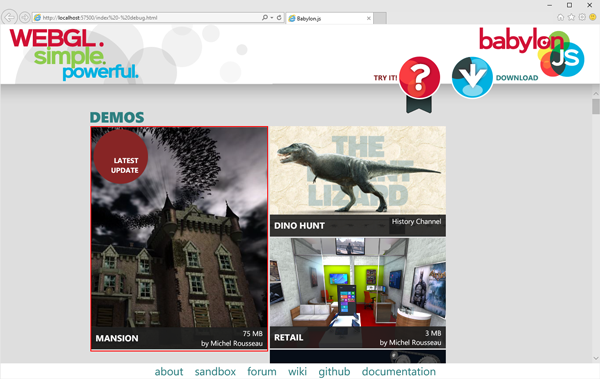Click the babylon JS logo
Image resolution: width=600 pixels, height=379 pixels.
click(531, 52)
